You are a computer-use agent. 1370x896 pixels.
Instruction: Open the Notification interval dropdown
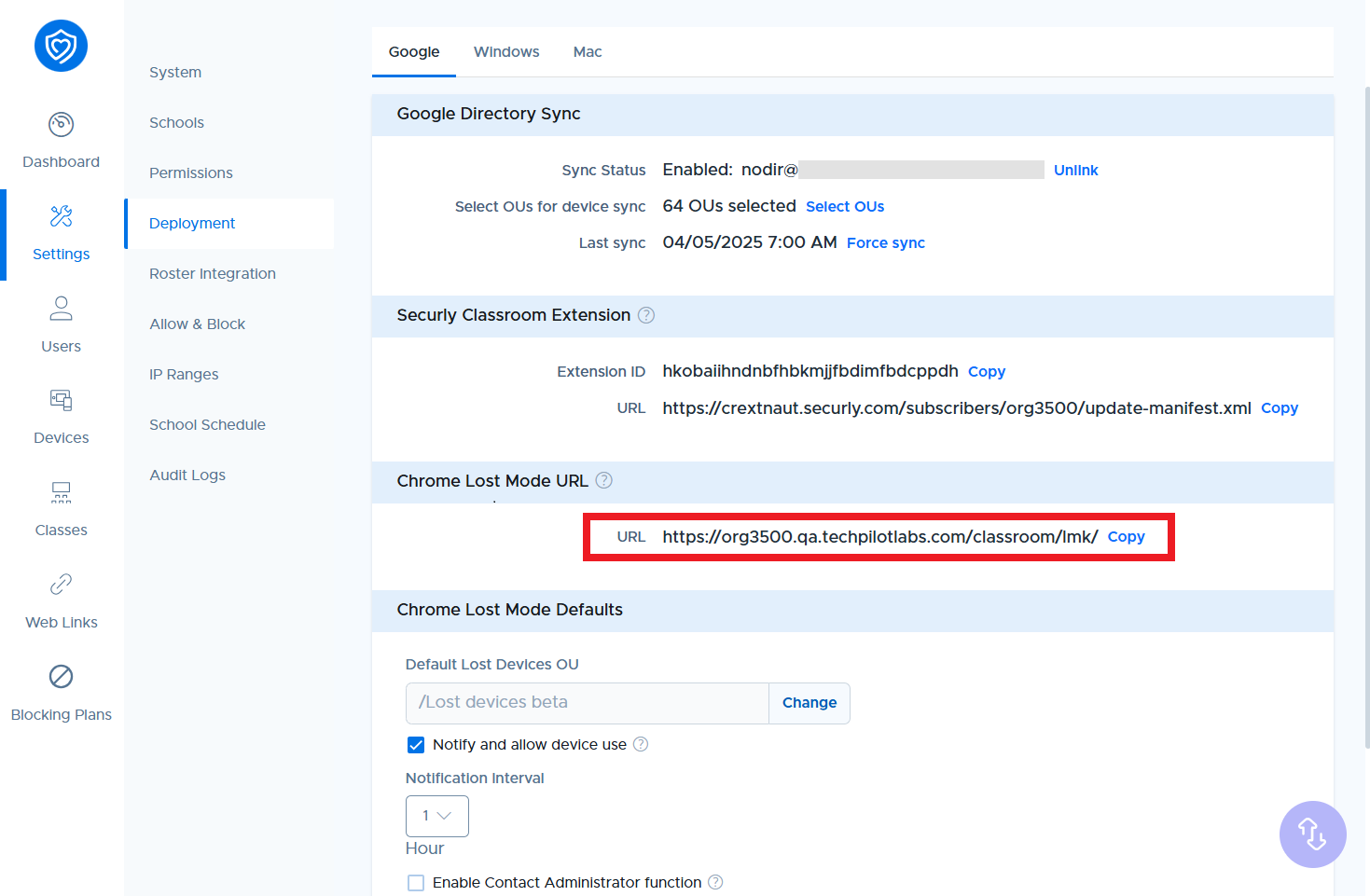tap(437, 816)
